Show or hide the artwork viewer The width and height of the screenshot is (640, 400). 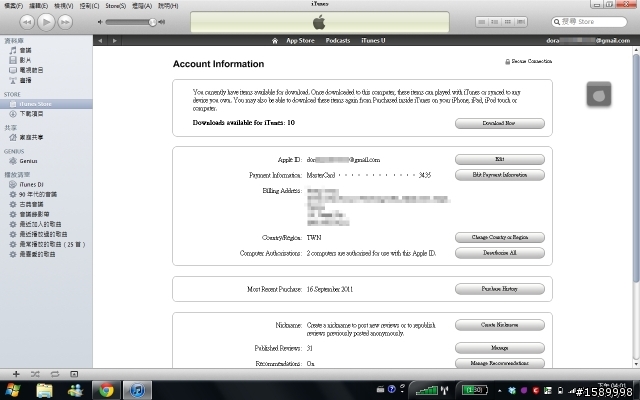(x=74, y=374)
